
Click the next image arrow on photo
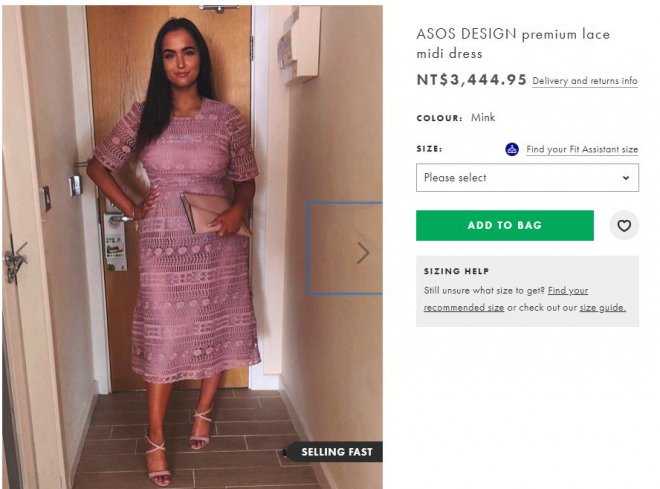tap(363, 253)
